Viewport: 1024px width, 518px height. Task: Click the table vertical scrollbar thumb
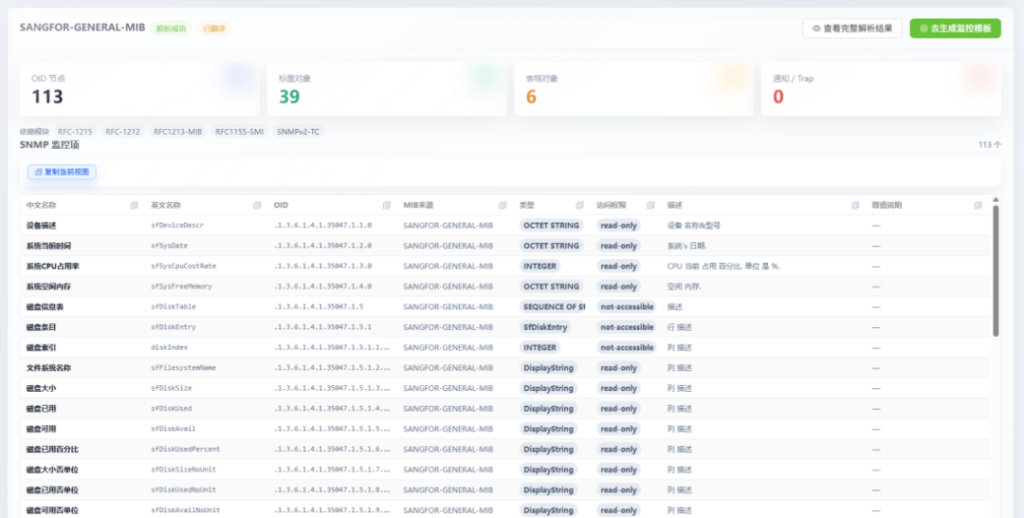pos(995,271)
